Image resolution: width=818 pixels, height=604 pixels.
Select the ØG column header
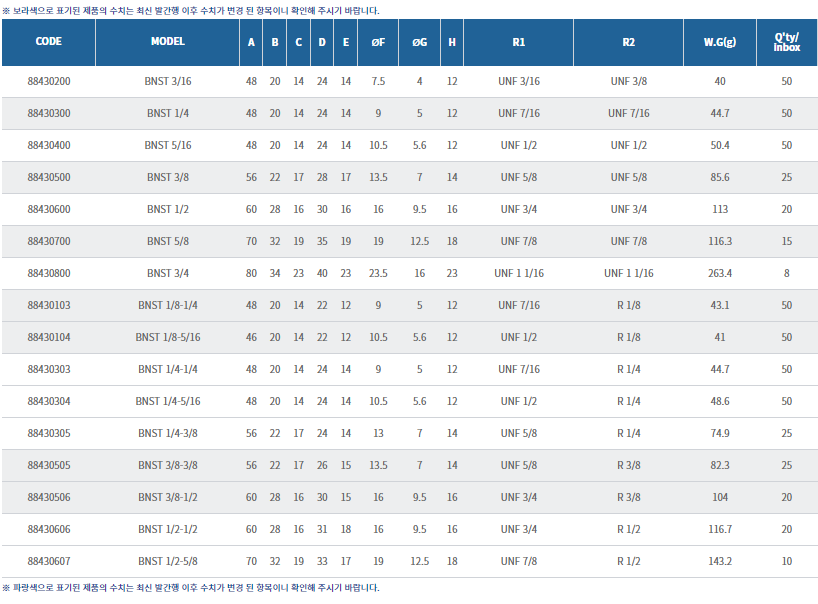point(419,43)
